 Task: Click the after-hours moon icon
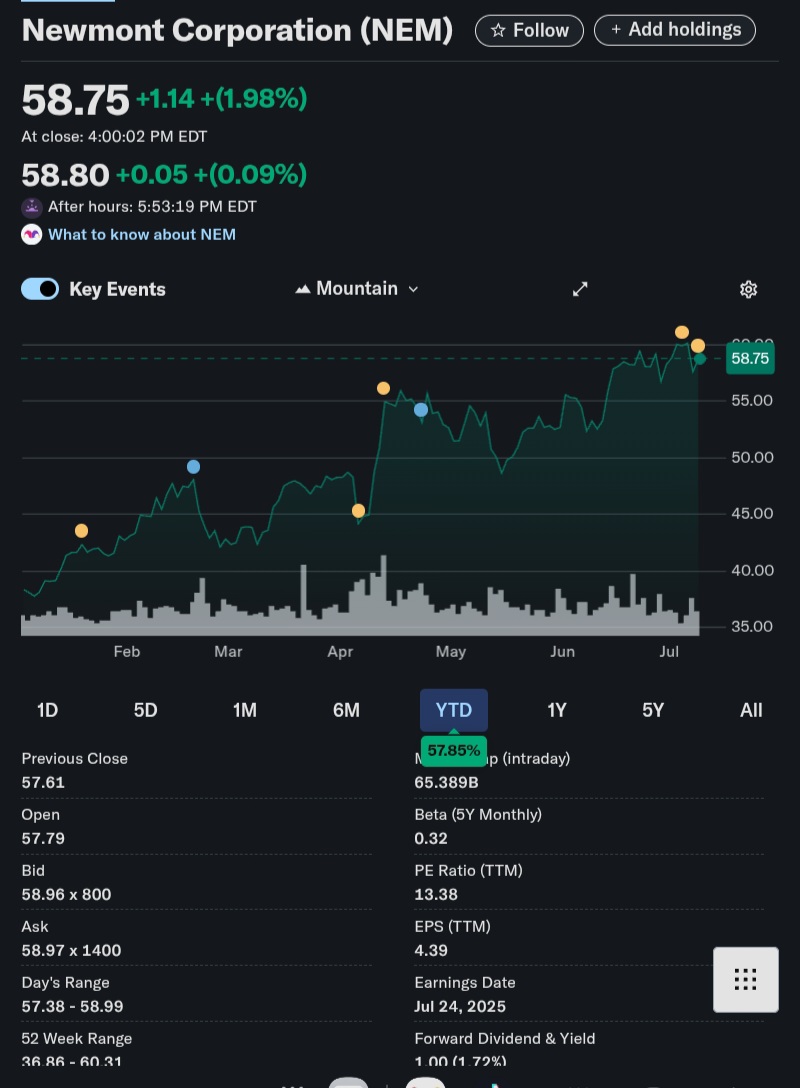tap(32, 207)
